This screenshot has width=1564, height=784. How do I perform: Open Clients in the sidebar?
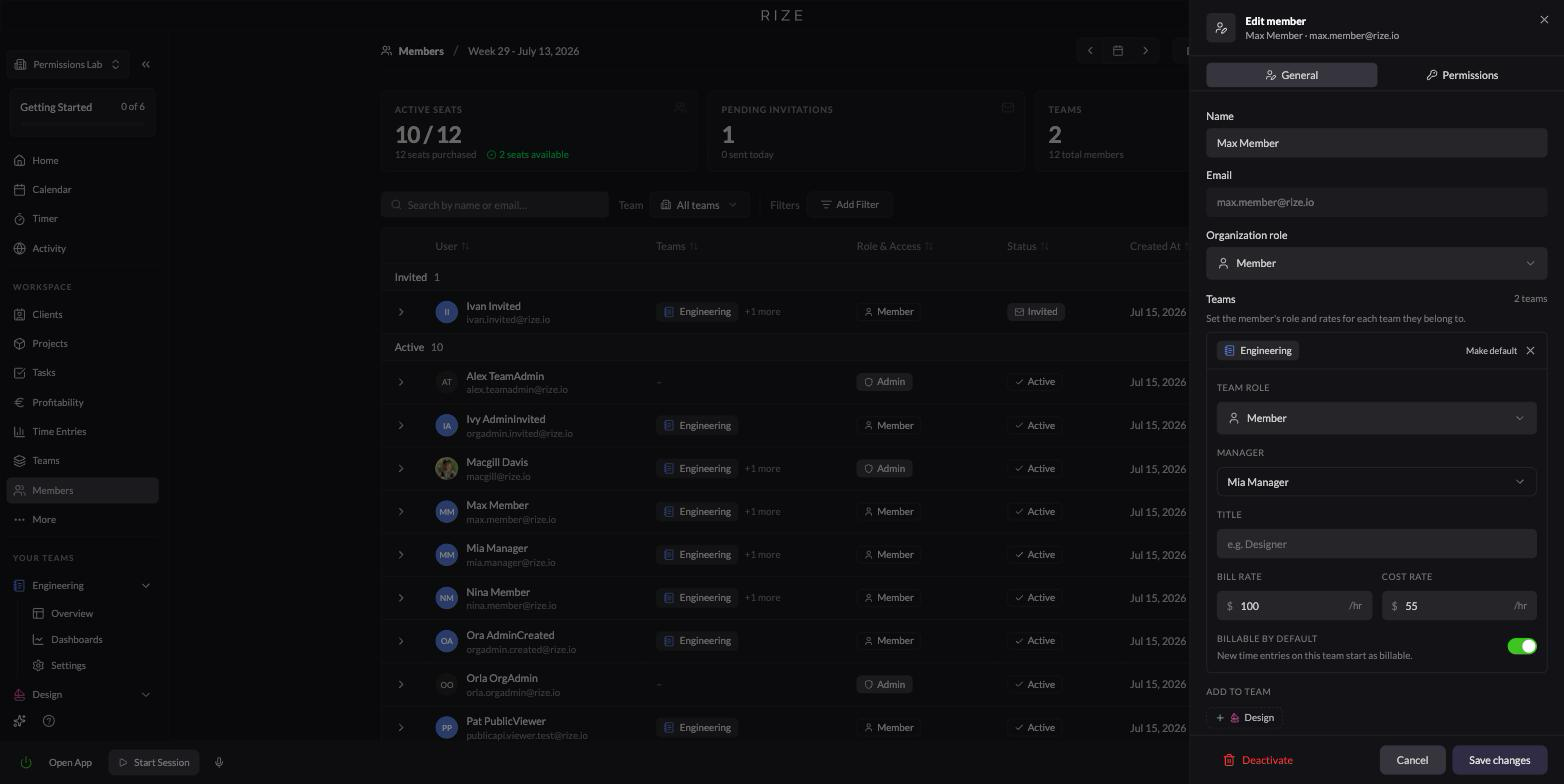pos(82,314)
